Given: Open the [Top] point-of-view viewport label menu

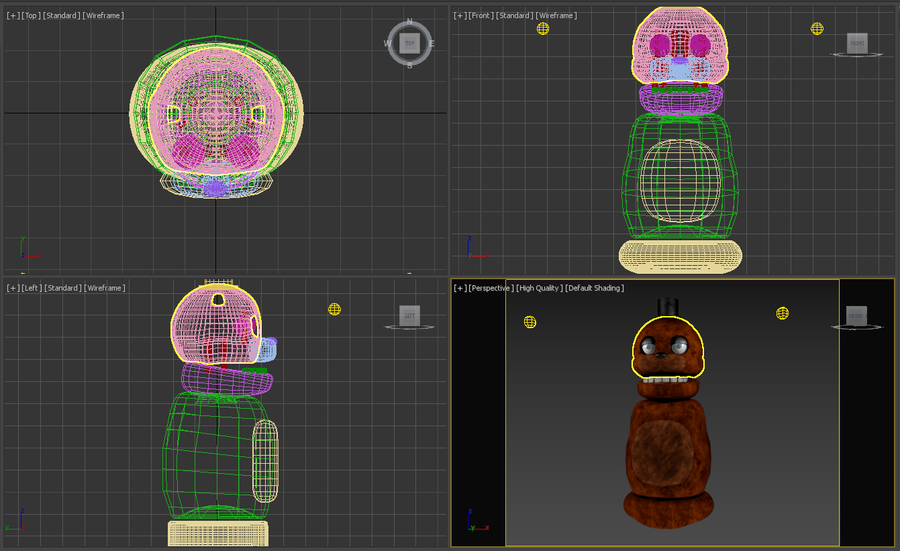Looking at the screenshot, I should 30,15.
